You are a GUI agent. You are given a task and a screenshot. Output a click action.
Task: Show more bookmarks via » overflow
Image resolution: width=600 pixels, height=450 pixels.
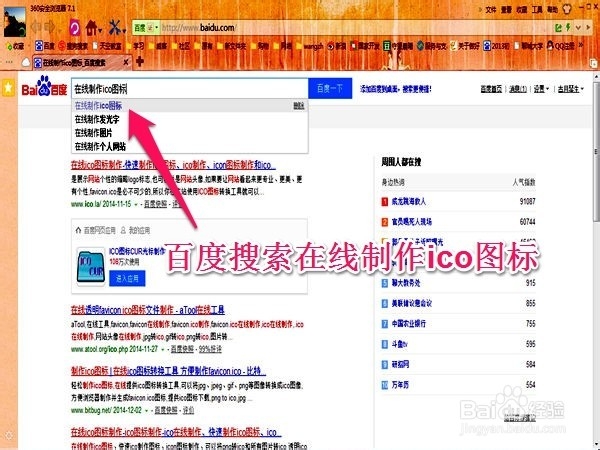(580, 46)
